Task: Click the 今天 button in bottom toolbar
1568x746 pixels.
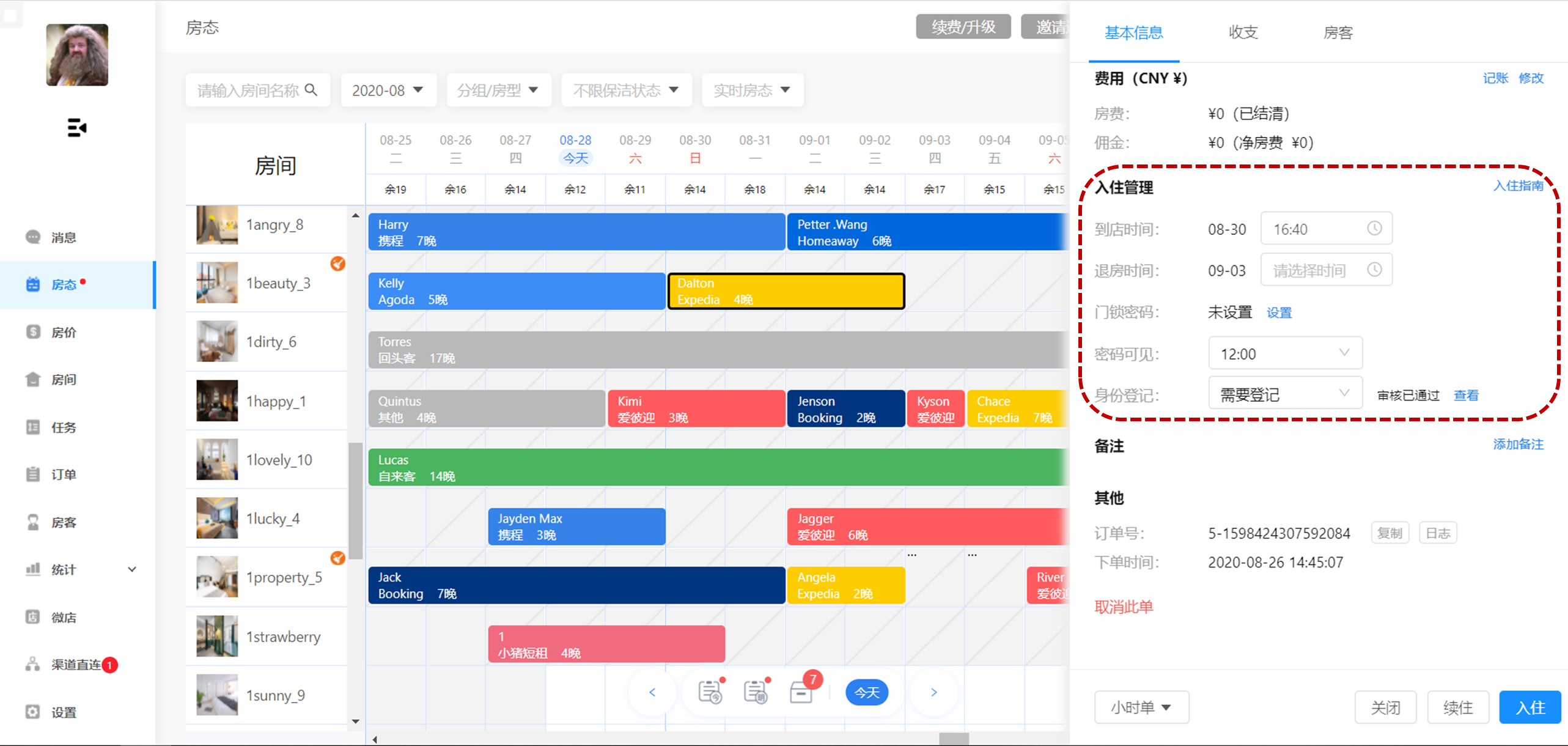Action: 866,692
